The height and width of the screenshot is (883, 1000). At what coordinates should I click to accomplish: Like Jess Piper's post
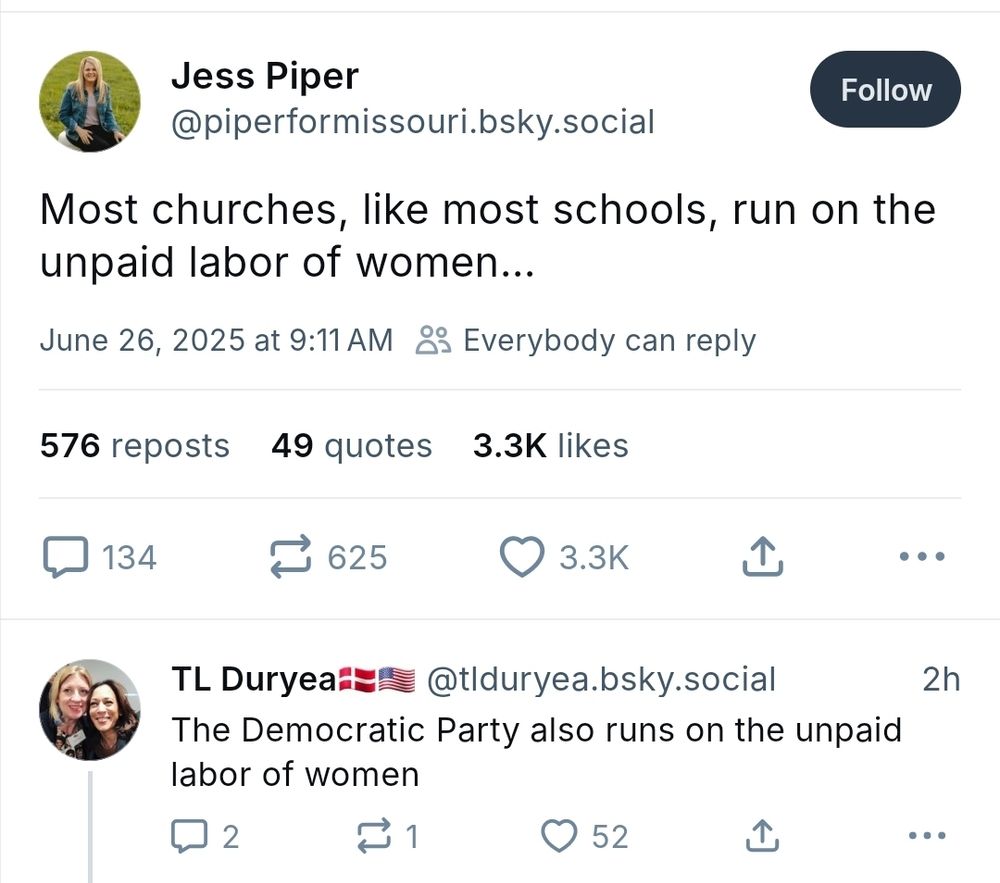point(521,557)
